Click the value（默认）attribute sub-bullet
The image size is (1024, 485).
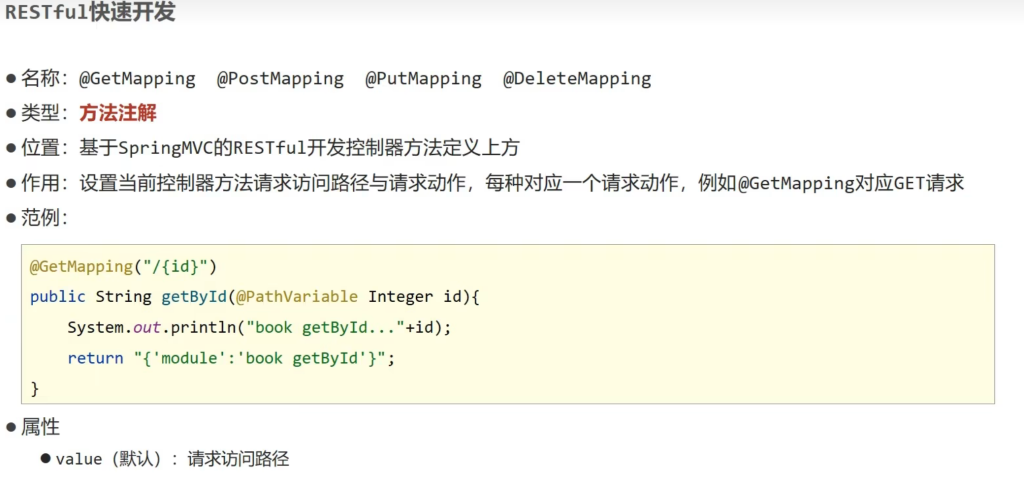pyautogui.click(x=110, y=459)
